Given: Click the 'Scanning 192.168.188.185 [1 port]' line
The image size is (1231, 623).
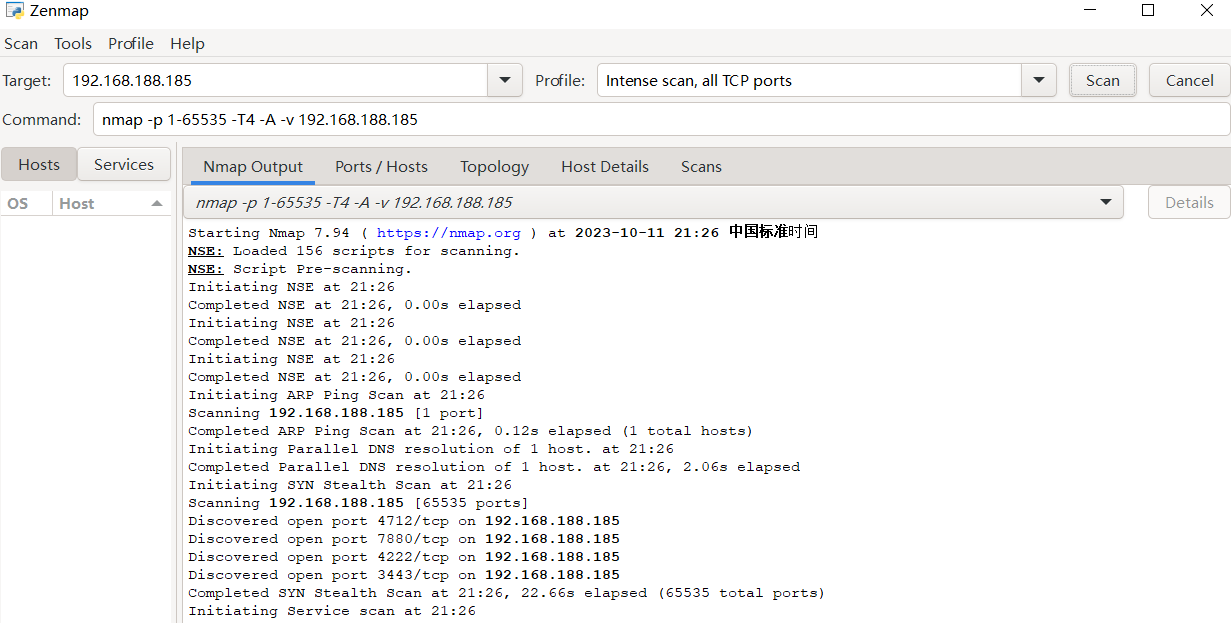Looking at the screenshot, I should click(x=336, y=413).
